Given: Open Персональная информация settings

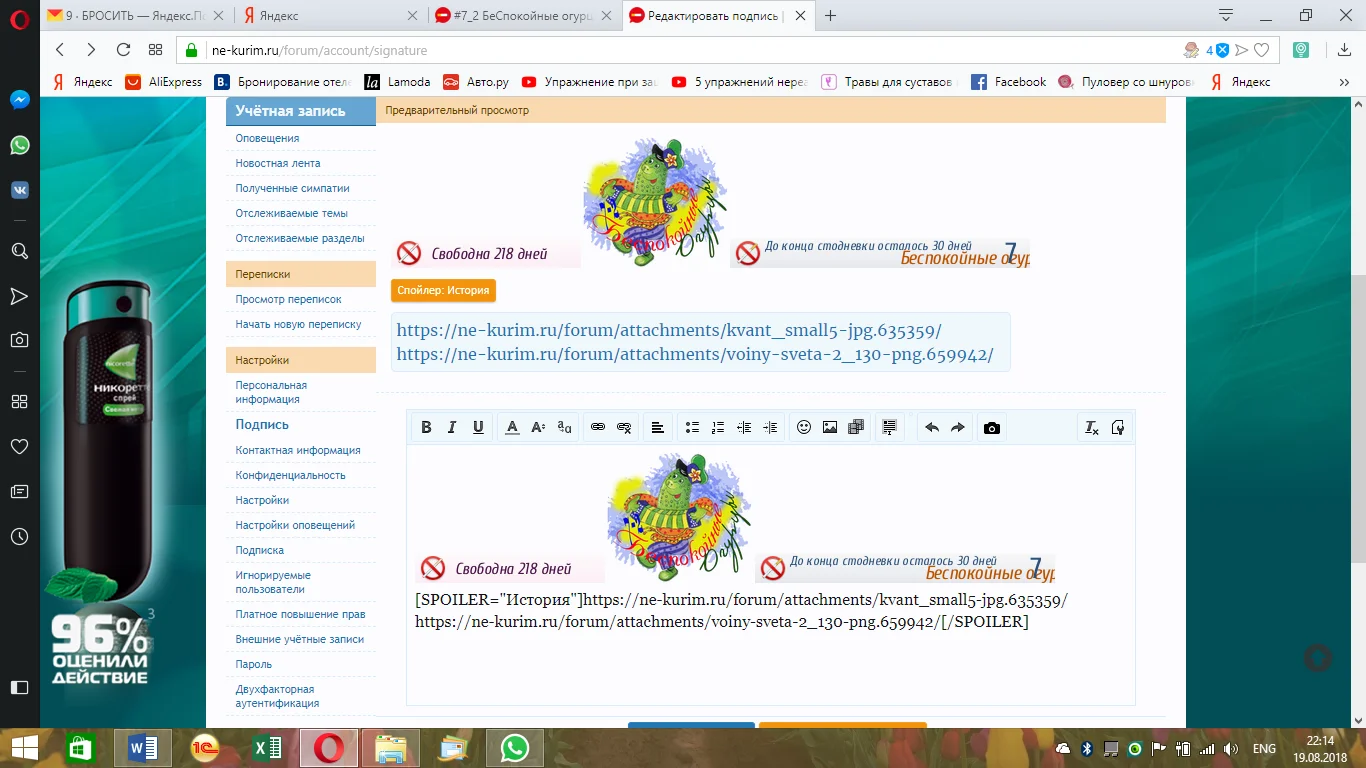Looking at the screenshot, I should point(271,392).
